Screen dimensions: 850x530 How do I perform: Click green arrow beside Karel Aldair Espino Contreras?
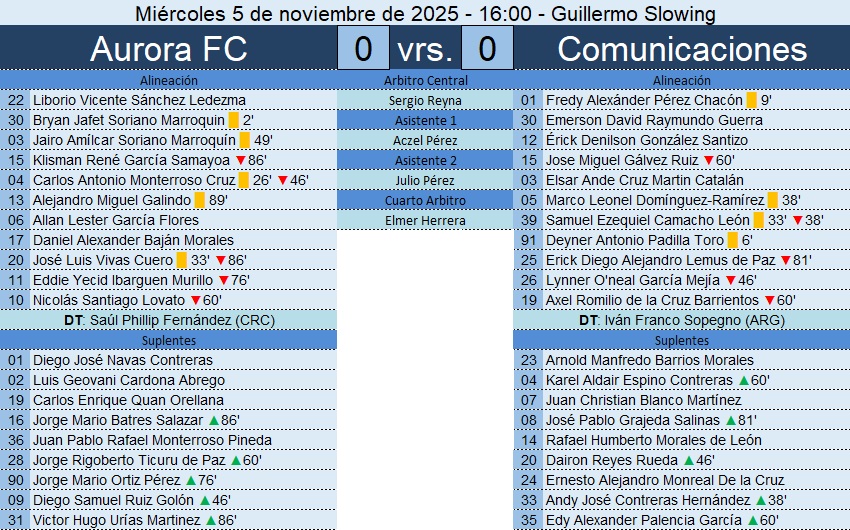point(742,380)
